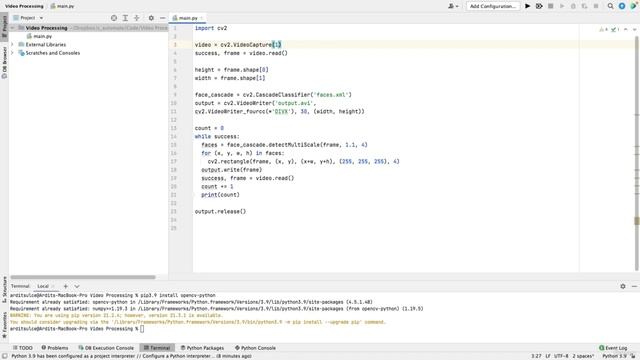Click the Select Opened File target icon
The image size is (640, 360).
tap(114, 18)
